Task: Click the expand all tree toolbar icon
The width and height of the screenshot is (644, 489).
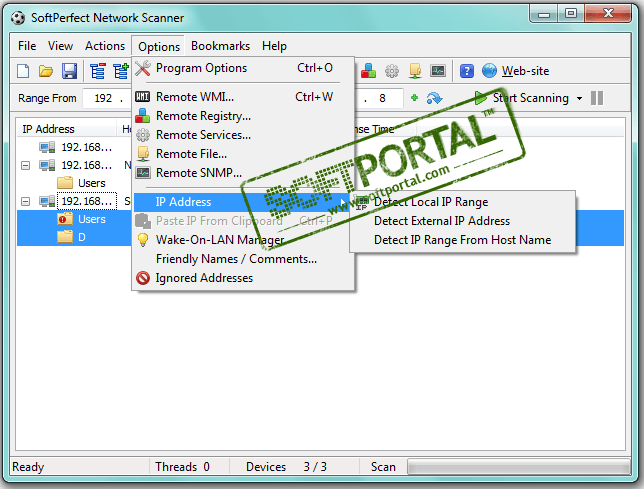Action: coord(121,71)
